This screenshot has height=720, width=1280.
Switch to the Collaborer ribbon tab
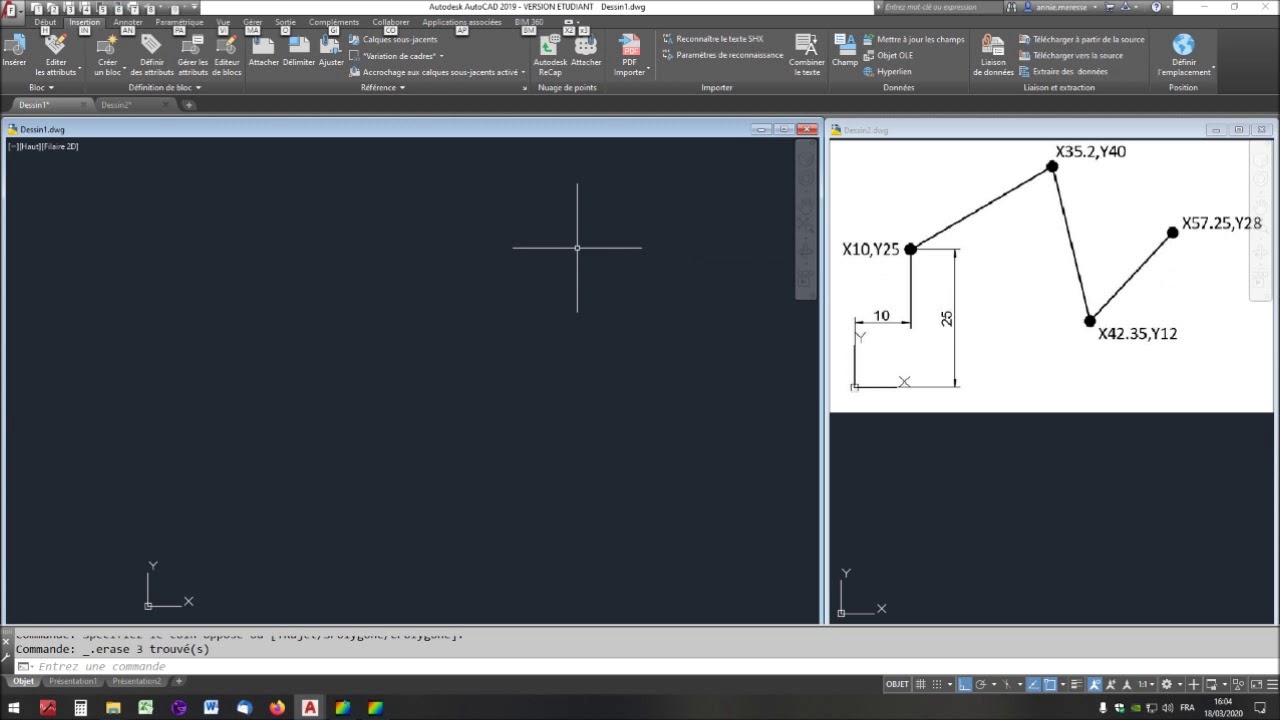pyautogui.click(x=391, y=22)
